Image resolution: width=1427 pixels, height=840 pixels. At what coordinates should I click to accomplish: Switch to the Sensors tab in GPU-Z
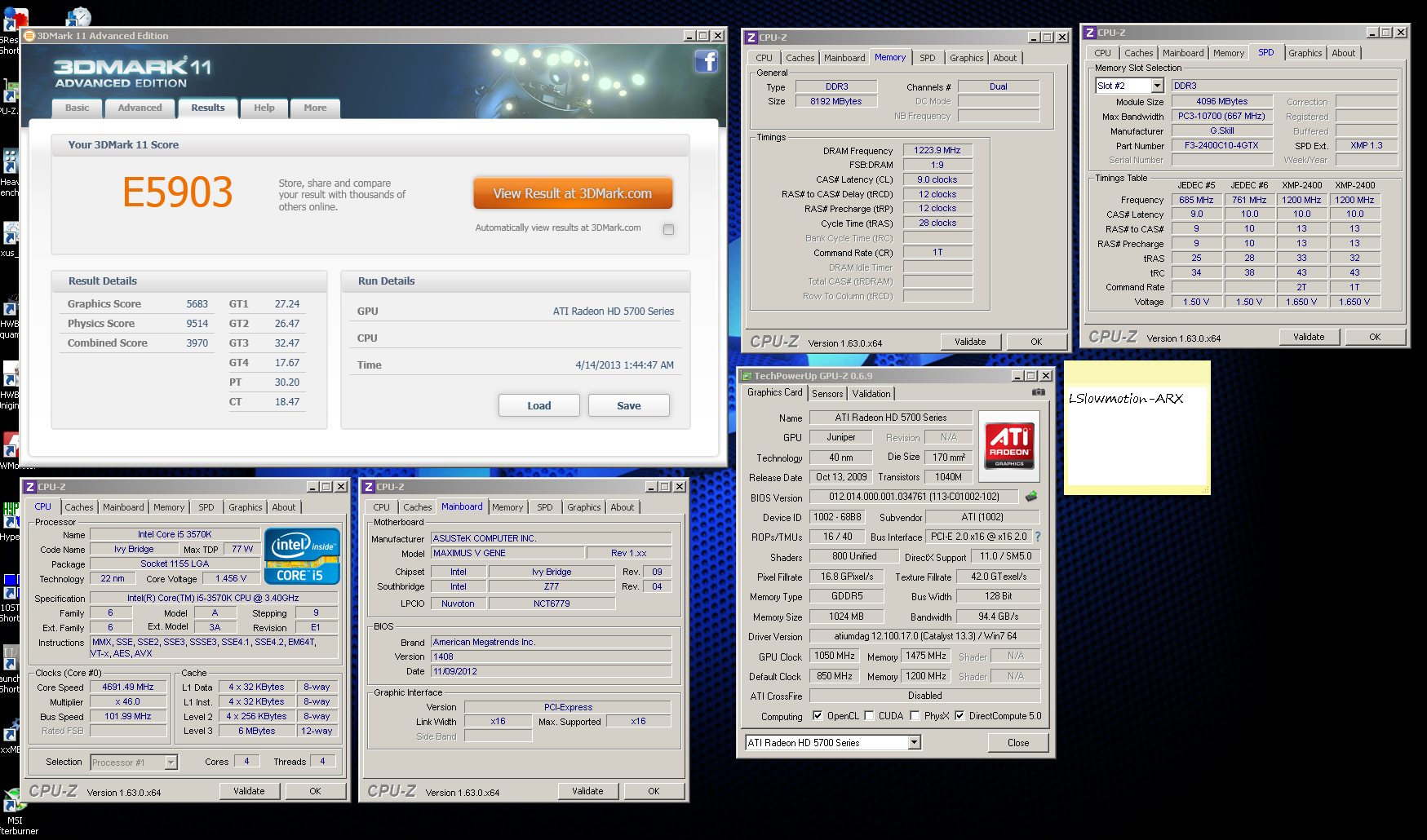[x=827, y=394]
